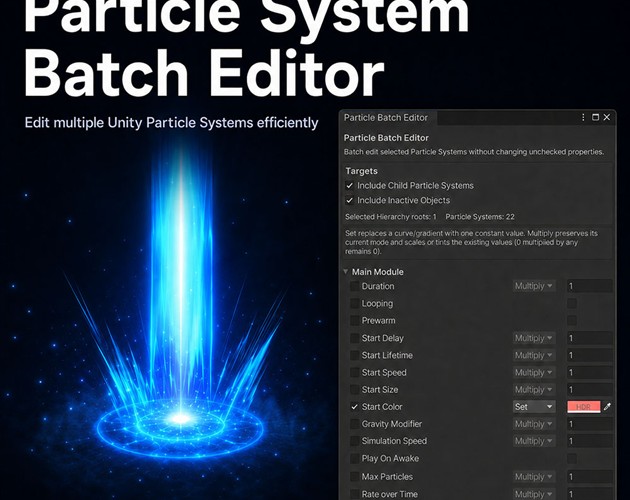Screen dimensions: 630x500
Task: Click the Rate over Time value field
Action: click(589, 494)
